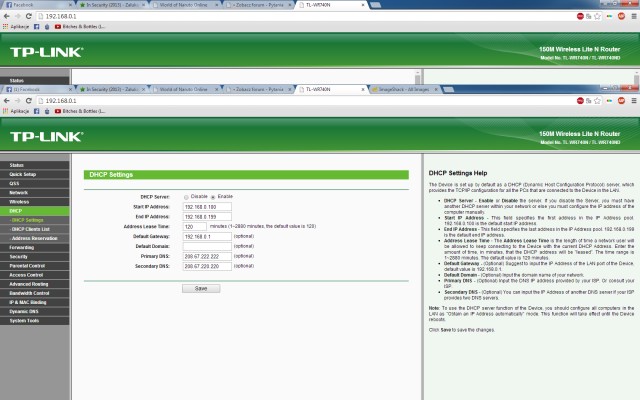640x400 pixels.
Task: Switch to the Facebook tab in the rear window
Action: click(38, 5)
